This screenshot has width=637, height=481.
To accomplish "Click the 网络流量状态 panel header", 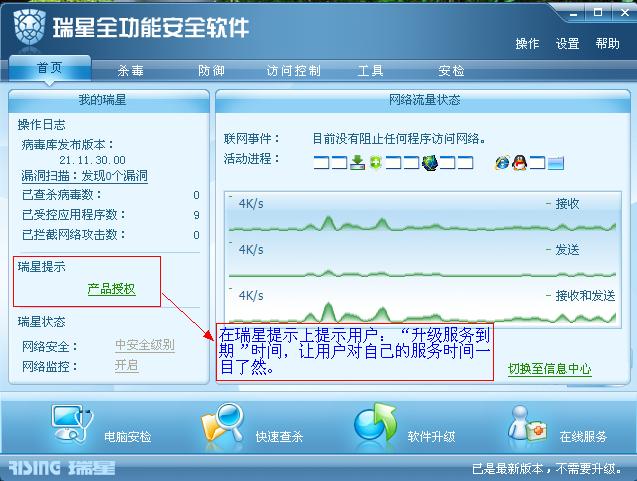I will pos(425,100).
